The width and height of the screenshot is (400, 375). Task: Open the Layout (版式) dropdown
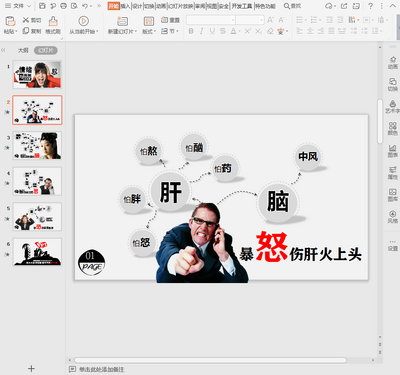[149, 31]
